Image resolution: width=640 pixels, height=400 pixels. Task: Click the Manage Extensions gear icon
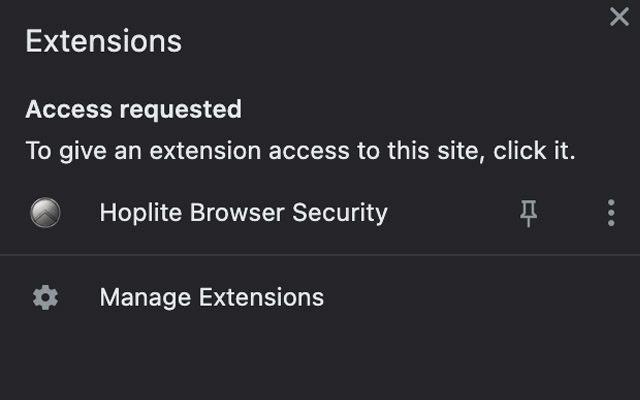(45, 297)
